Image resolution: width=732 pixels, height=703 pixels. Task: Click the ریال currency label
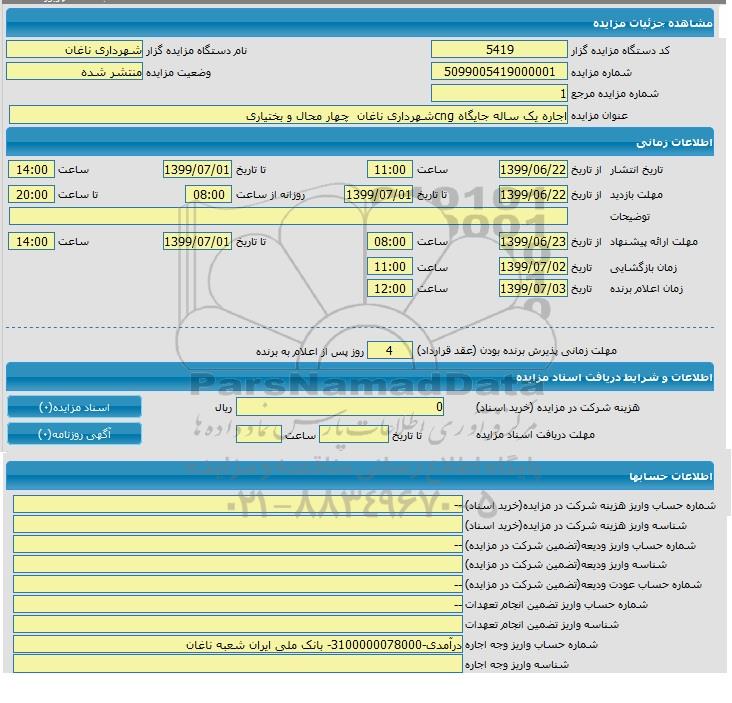click(223, 408)
